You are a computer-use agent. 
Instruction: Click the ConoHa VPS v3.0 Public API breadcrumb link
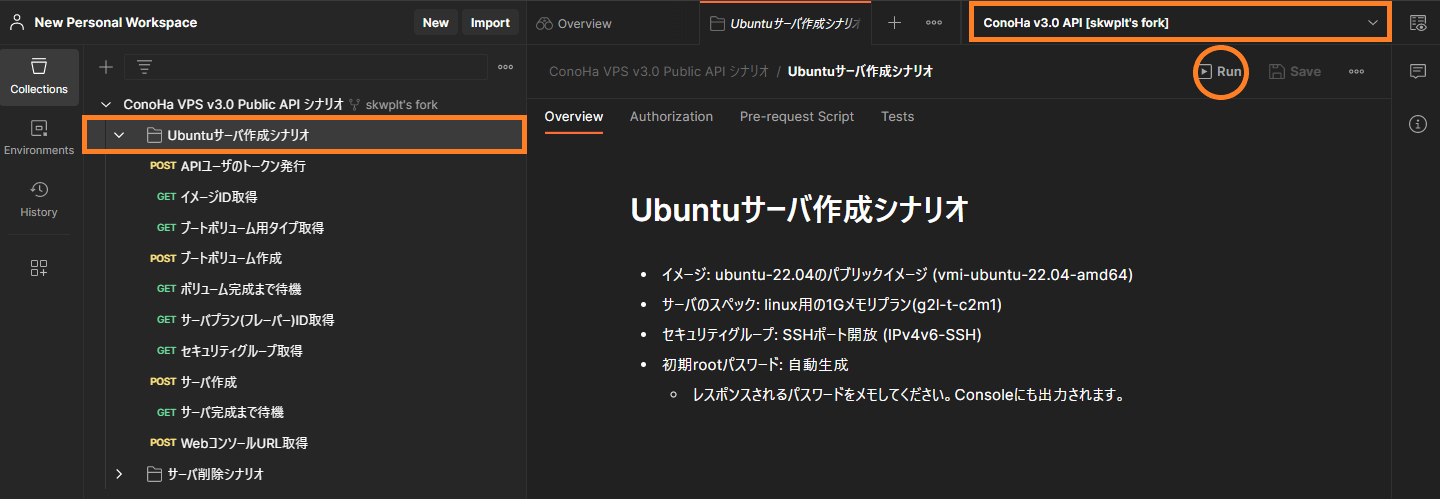click(659, 71)
